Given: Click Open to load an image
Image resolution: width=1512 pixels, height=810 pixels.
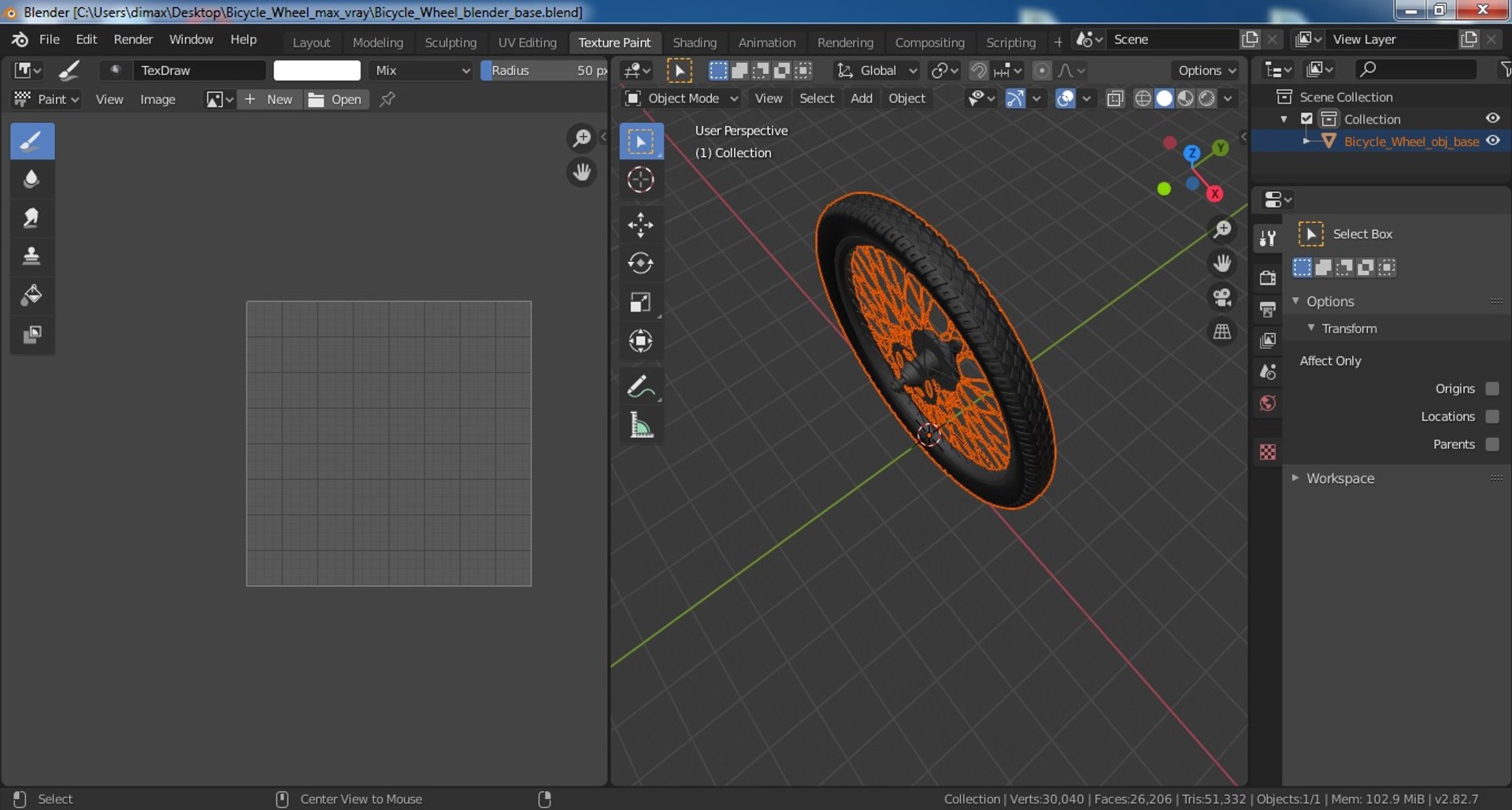Looking at the screenshot, I should tap(336, 99).
